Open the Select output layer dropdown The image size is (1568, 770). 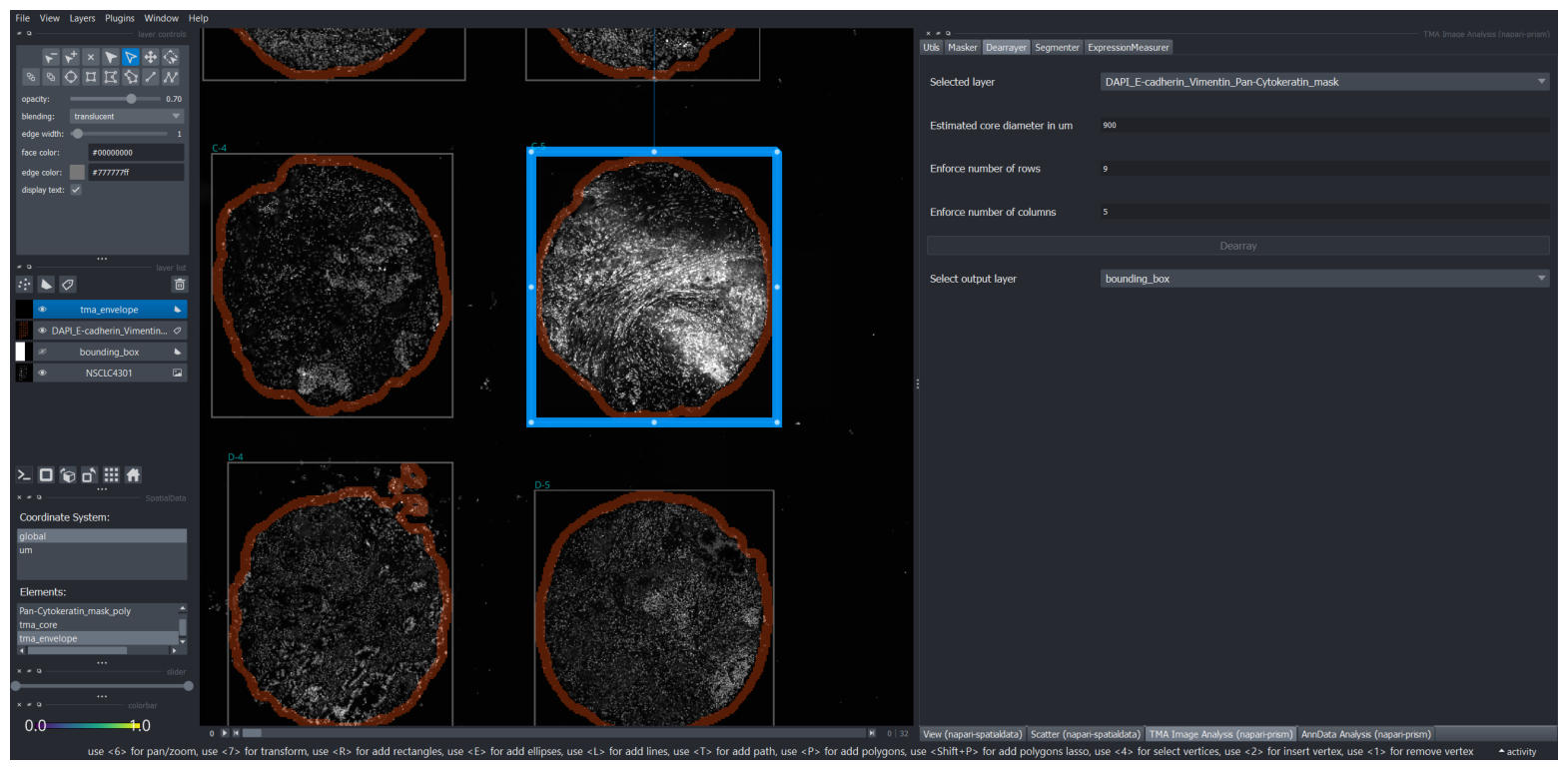tap(1324, 279)
